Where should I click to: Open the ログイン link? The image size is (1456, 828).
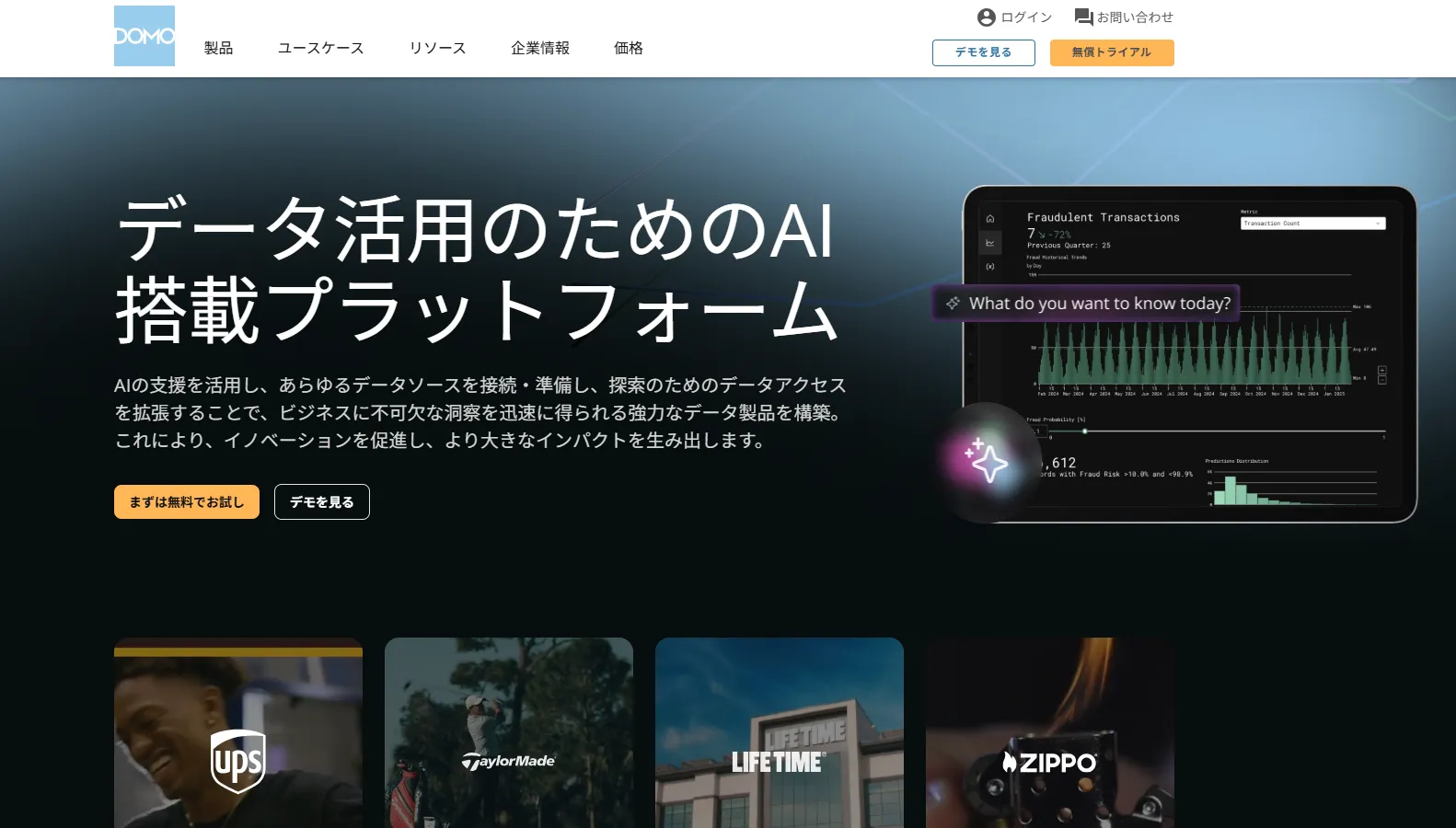1026,17
